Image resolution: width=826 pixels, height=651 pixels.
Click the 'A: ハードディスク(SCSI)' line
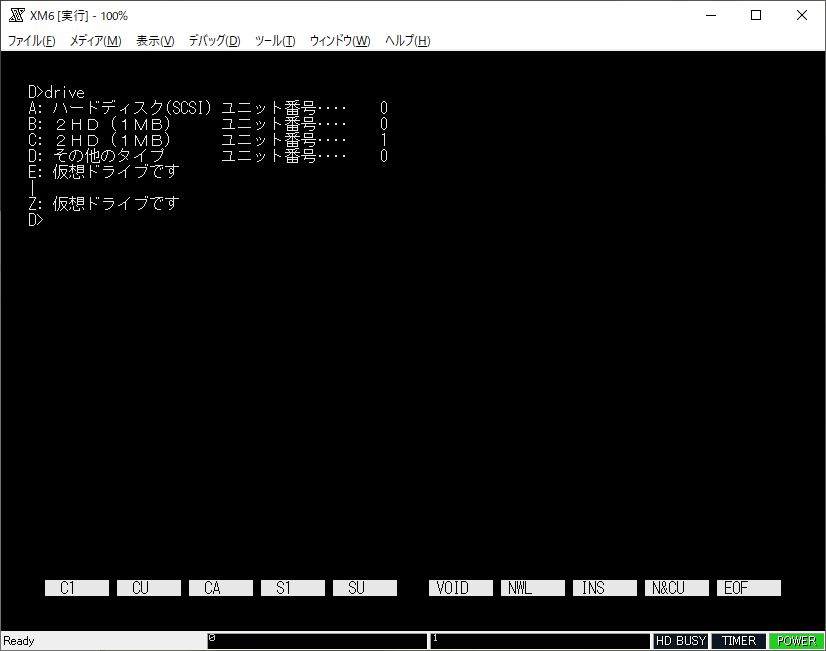pyautogui.click(x=208, y=108)
